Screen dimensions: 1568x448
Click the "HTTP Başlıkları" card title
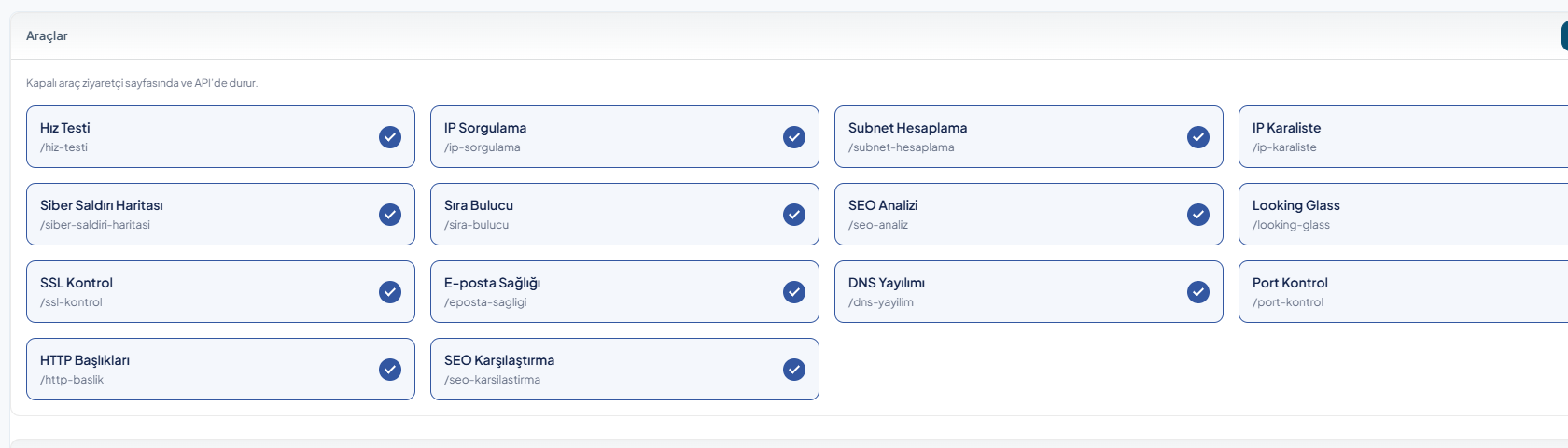[x=85, y=360]
